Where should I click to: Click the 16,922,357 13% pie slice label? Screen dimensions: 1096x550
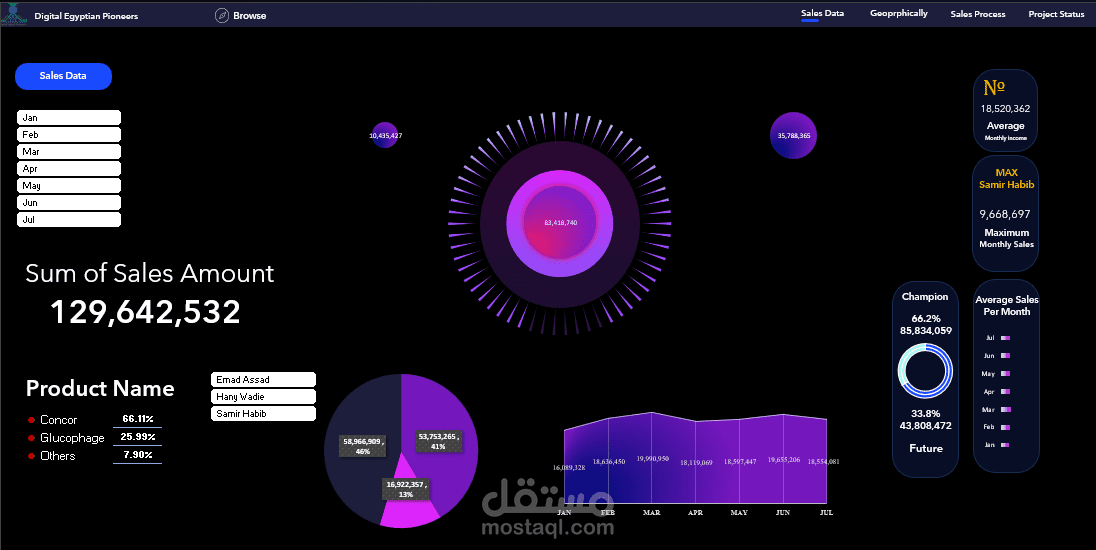point(406,489)
